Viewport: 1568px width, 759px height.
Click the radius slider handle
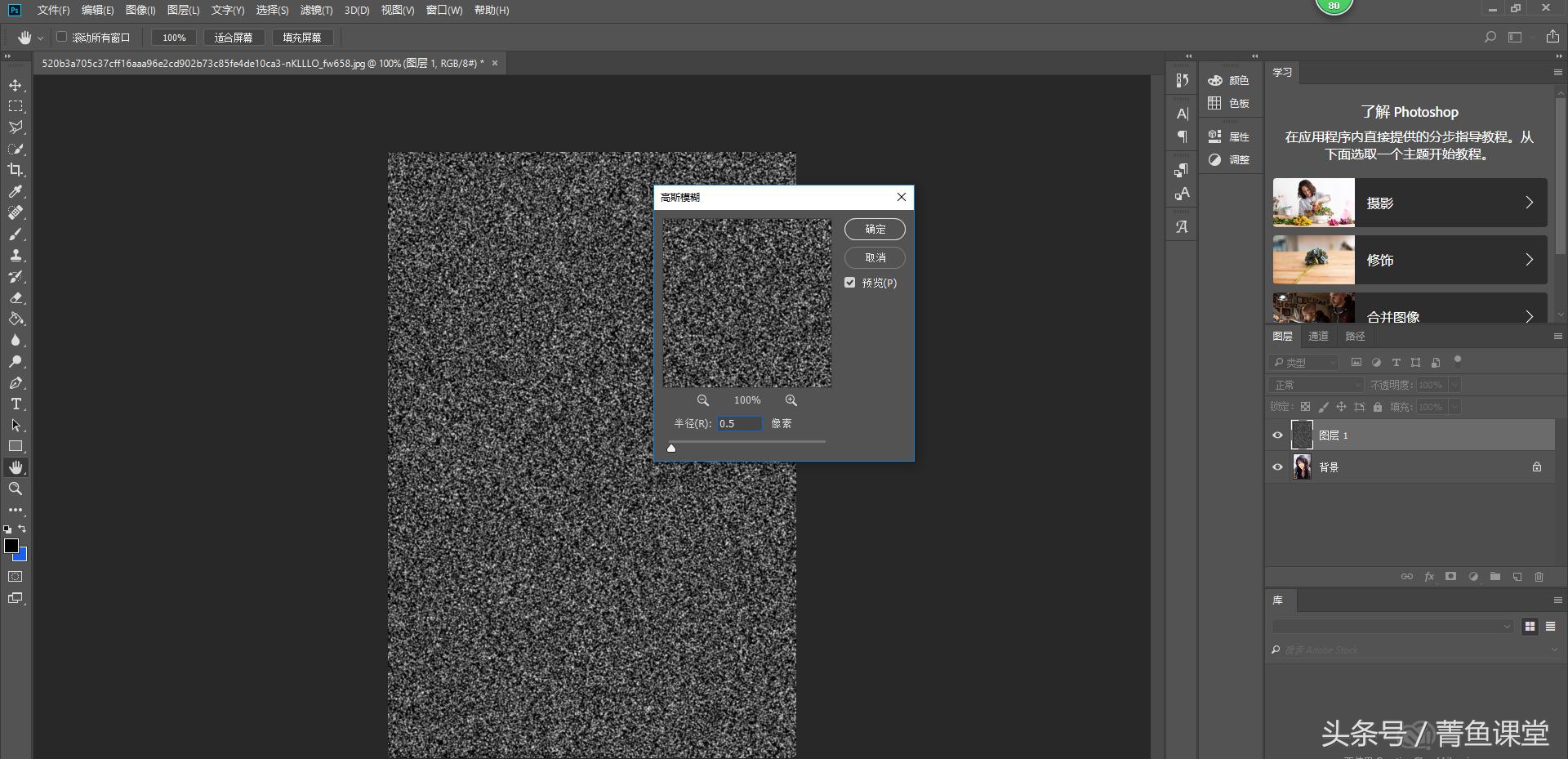tap(671, 448)
